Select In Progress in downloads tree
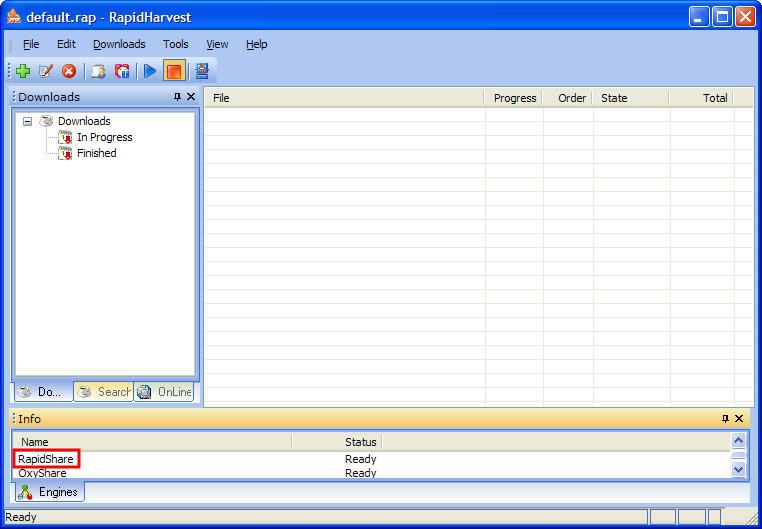The image size is (762, 529). [x=104, y=137]
